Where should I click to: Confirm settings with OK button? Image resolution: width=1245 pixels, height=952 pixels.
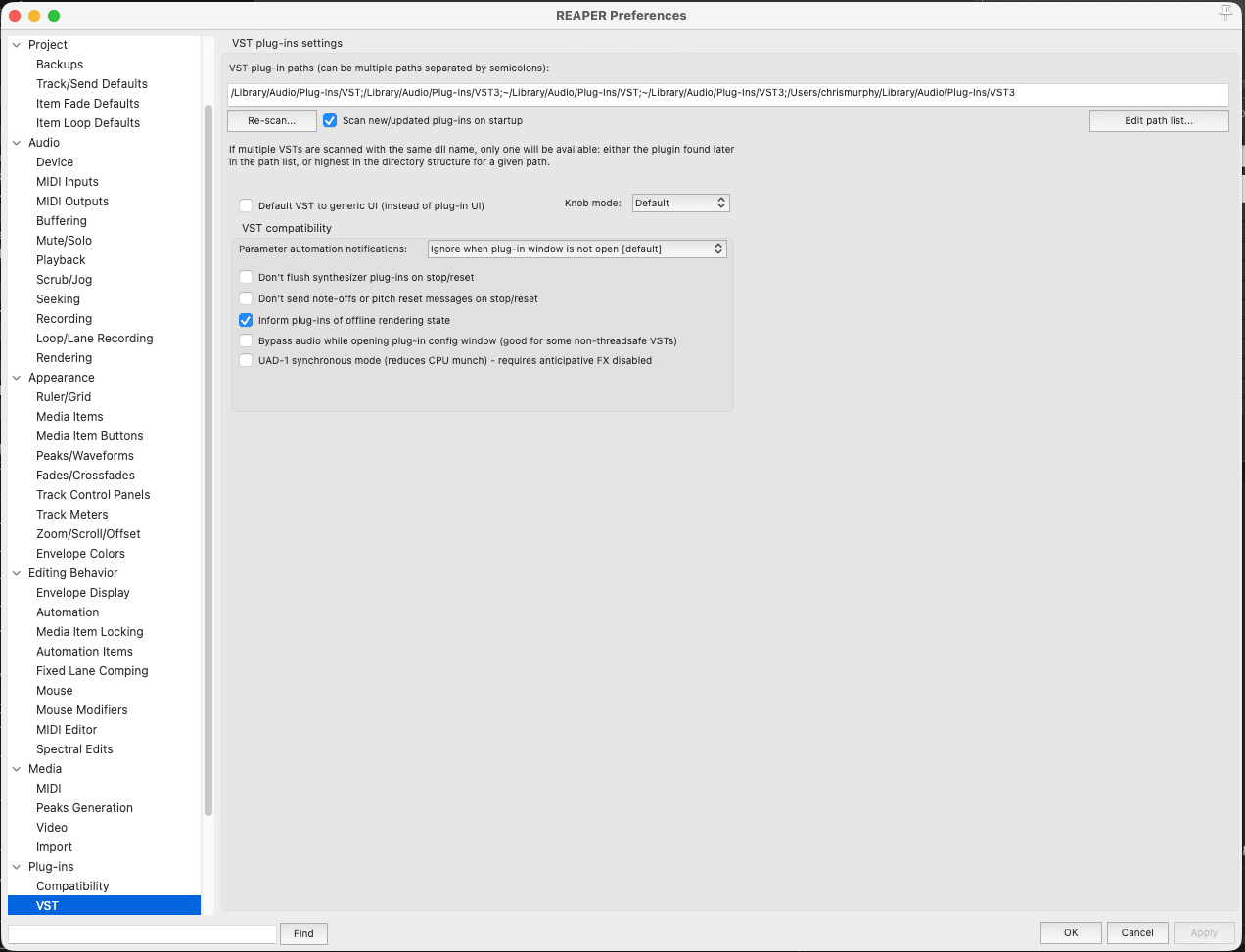point(1071,932)
